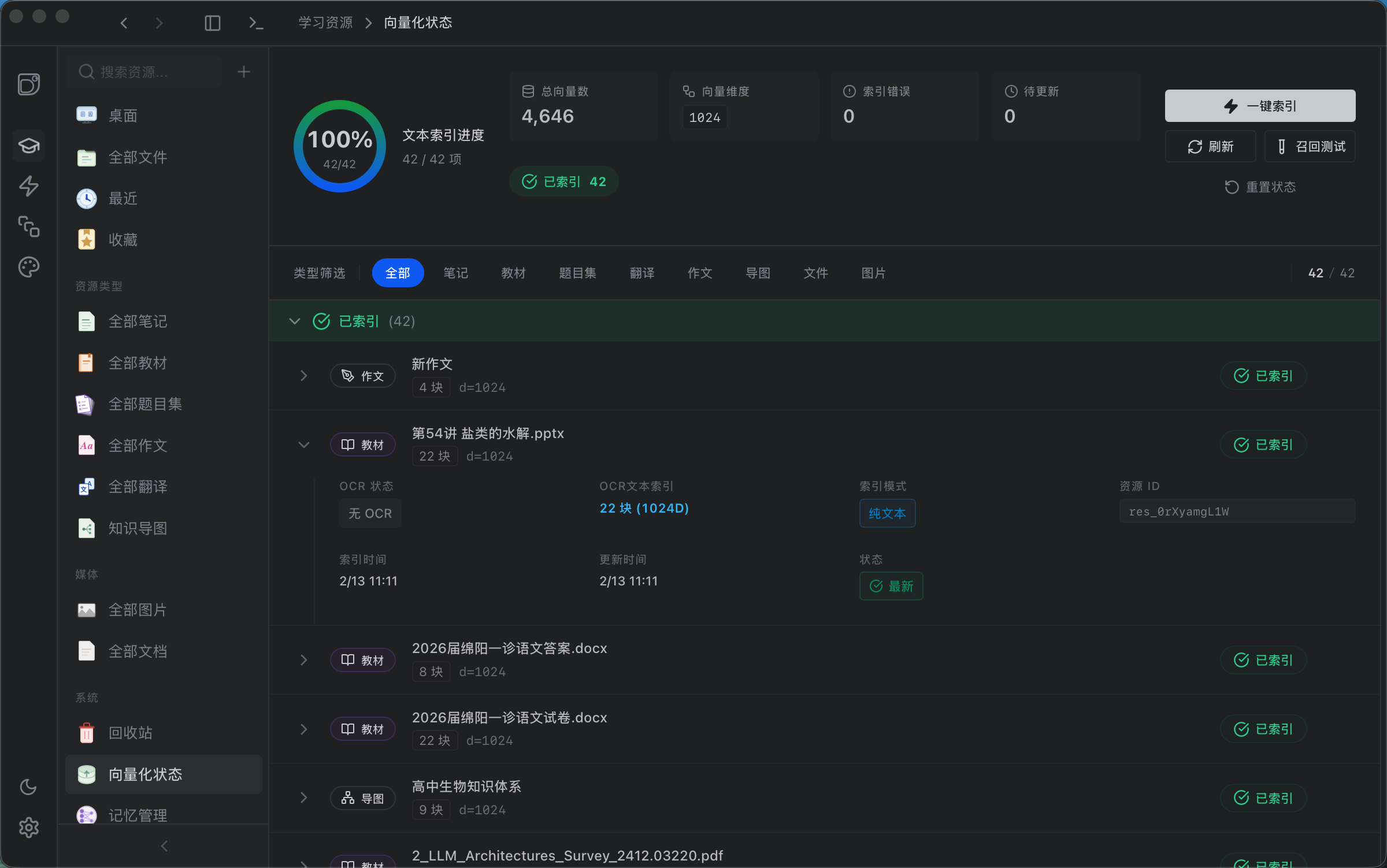This screenshot has height=868, width=1387.
Task: Select the 翻译 filter tab
Action: [642, 273]
